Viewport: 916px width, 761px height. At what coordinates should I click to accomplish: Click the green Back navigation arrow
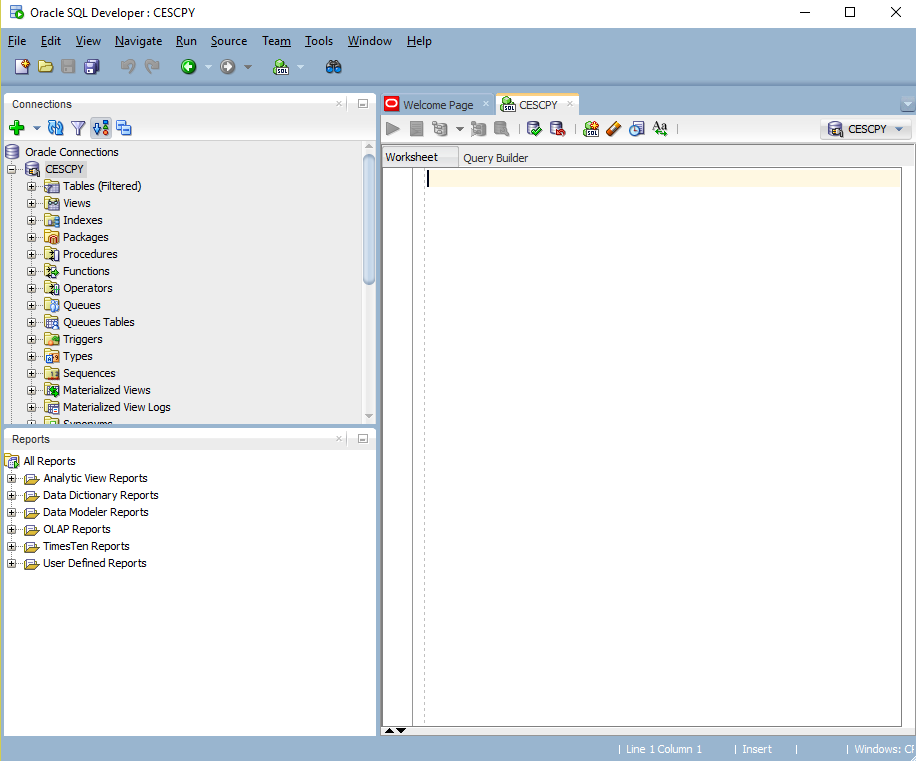point(188,67)
